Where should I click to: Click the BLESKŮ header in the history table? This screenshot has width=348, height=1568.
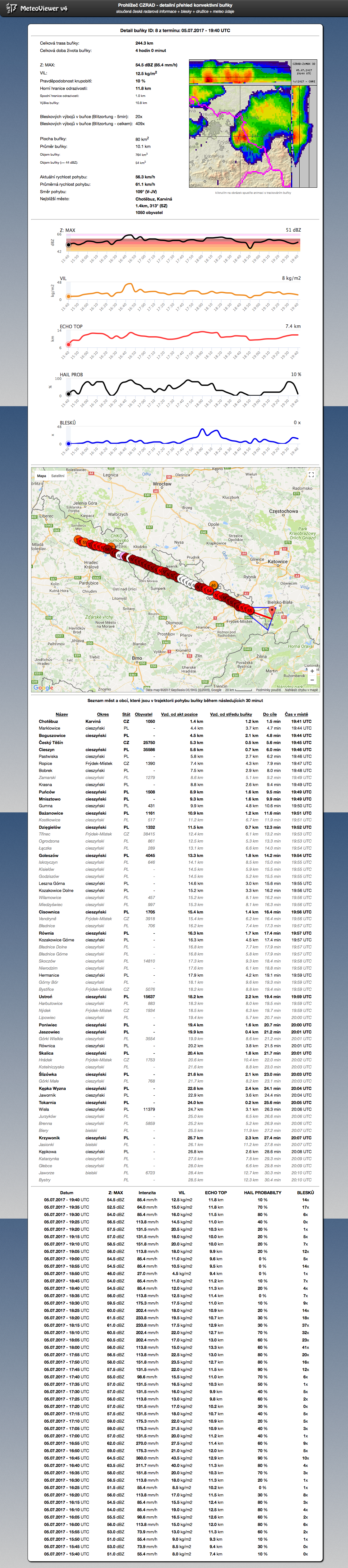[305, 1193]
